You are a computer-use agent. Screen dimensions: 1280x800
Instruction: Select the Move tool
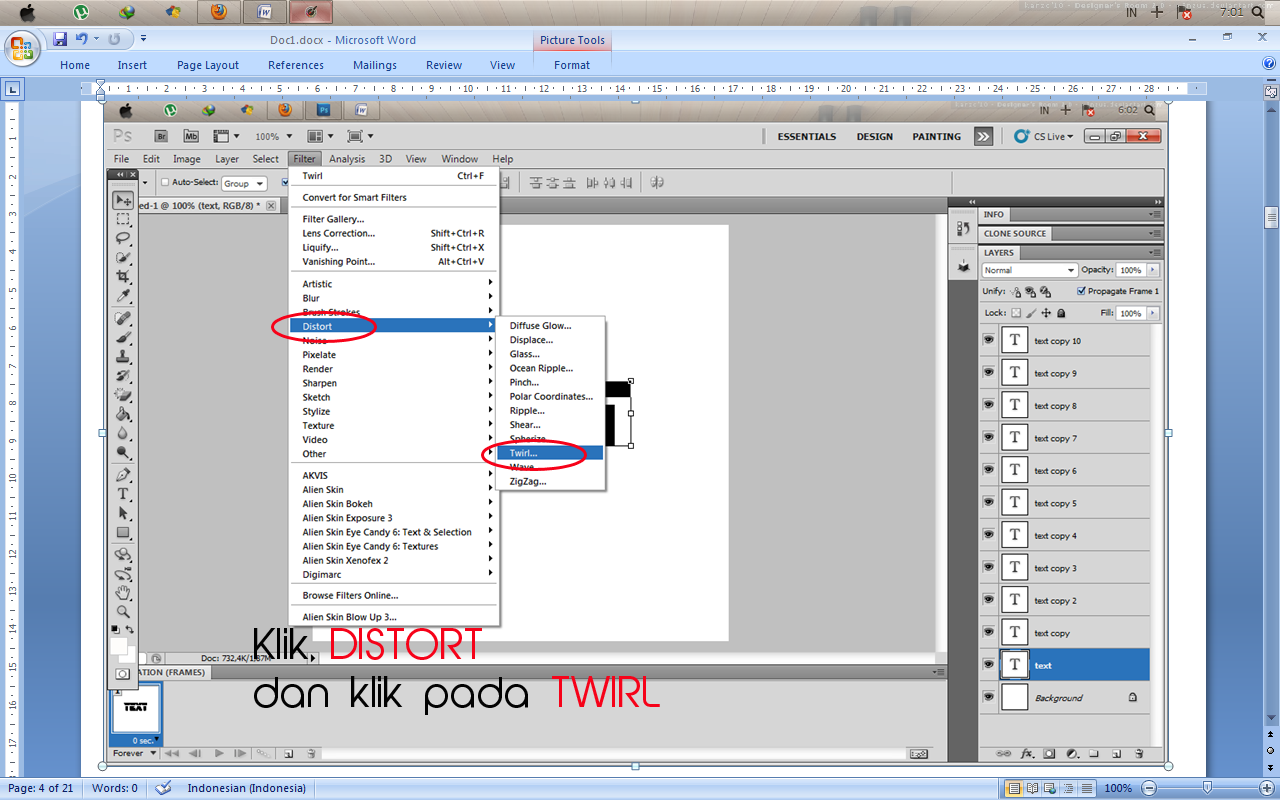[x=123, y=199]
